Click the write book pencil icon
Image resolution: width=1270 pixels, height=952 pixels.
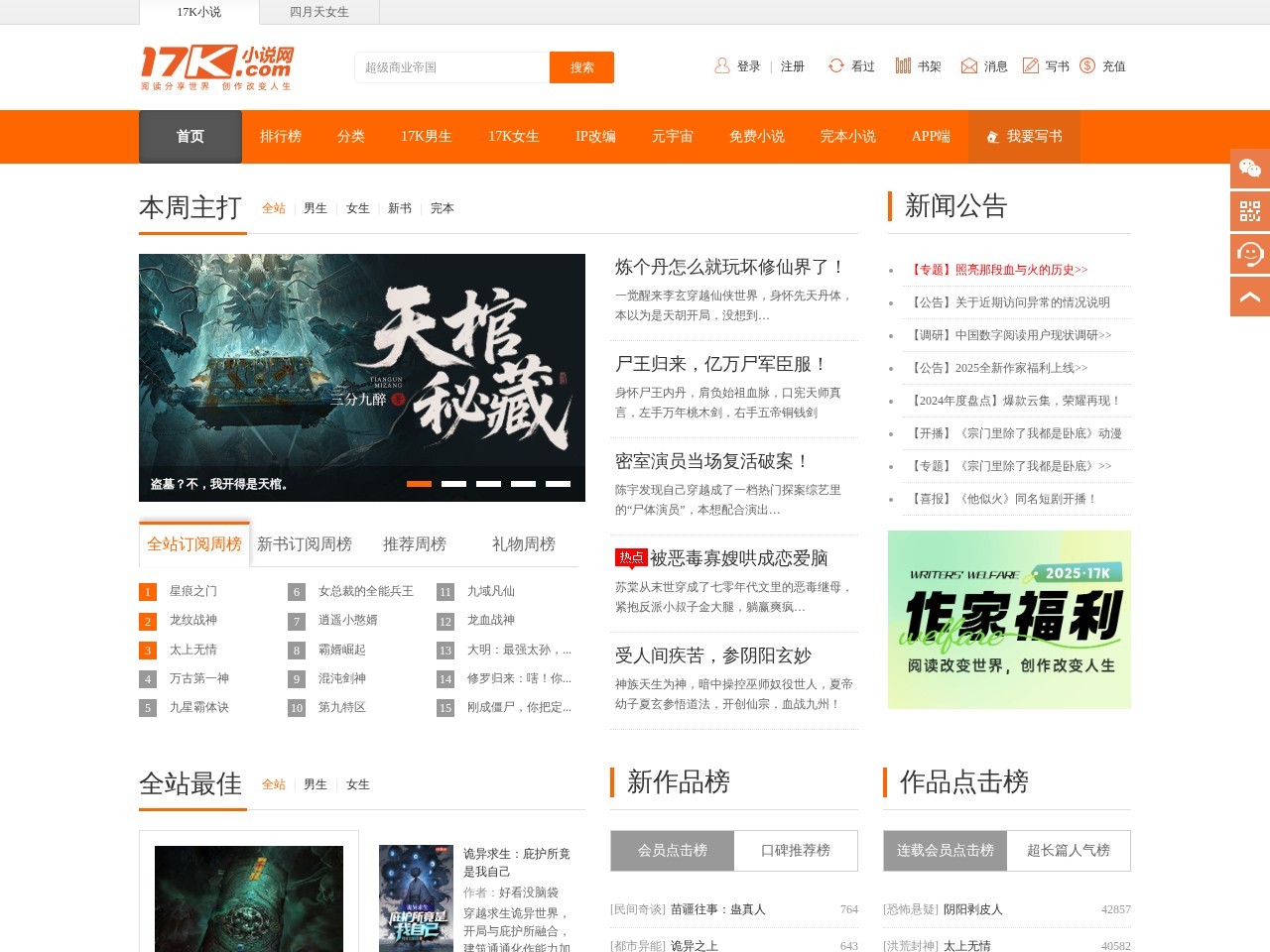pyautogui.click(x=1031, y=66)
